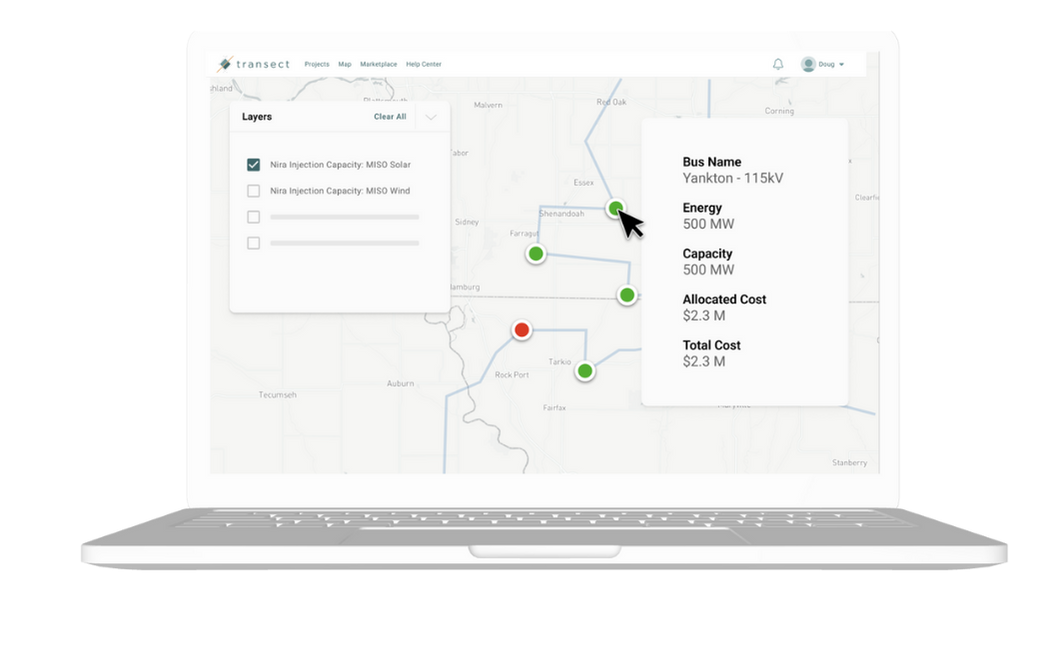Click the Shenandoah label on the map
Screen dimensions: 1057x671
pyautogui.click(x=562, y=213)
